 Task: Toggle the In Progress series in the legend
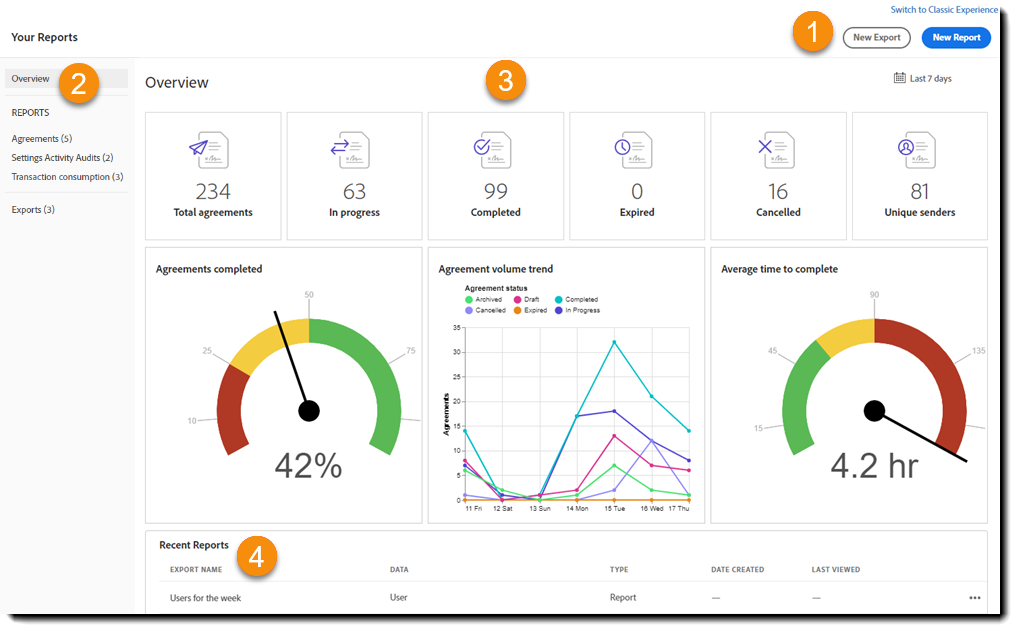click(x=578, y=310)
